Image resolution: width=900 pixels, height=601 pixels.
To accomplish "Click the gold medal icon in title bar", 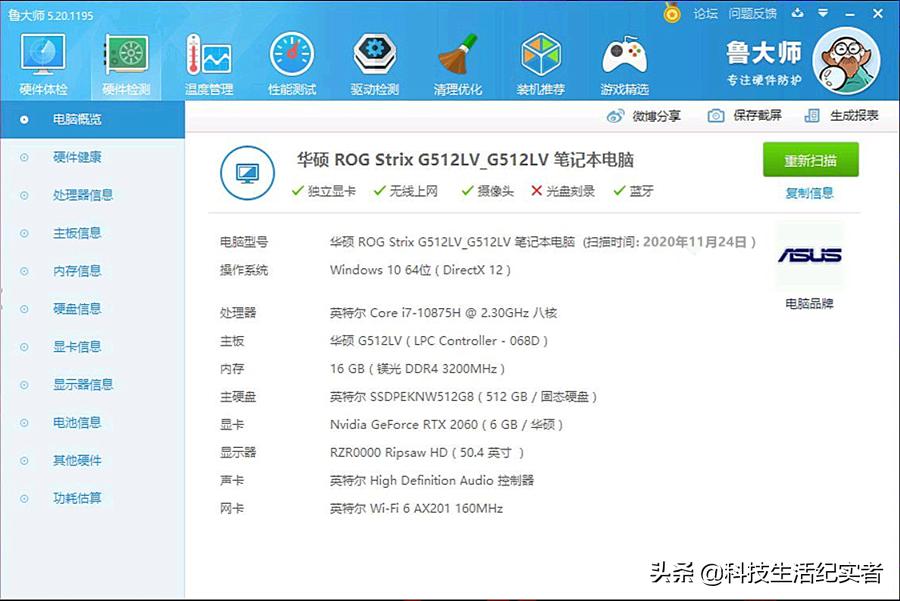I will [x=671, y=14].
